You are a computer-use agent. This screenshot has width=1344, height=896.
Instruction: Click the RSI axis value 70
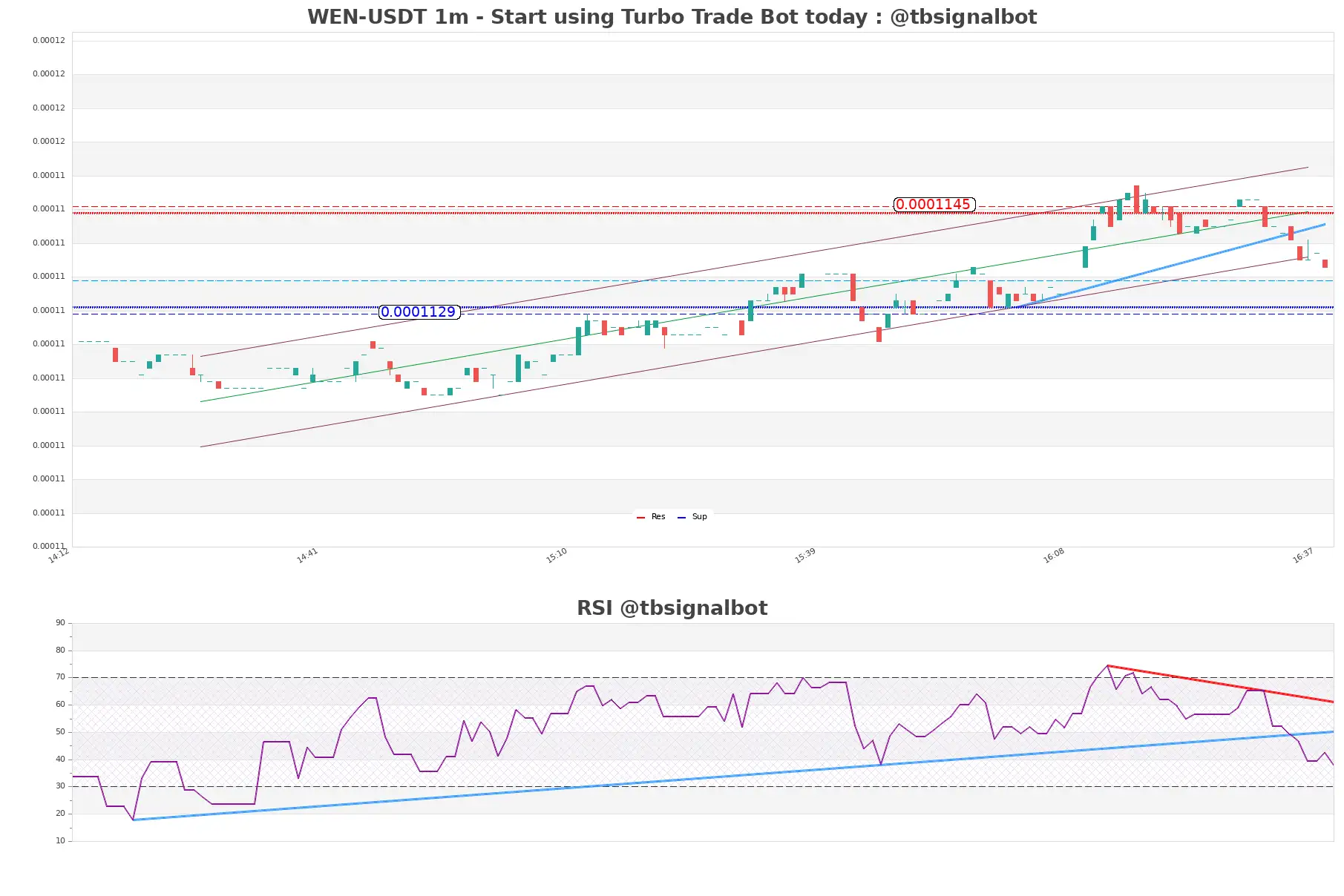60,677
